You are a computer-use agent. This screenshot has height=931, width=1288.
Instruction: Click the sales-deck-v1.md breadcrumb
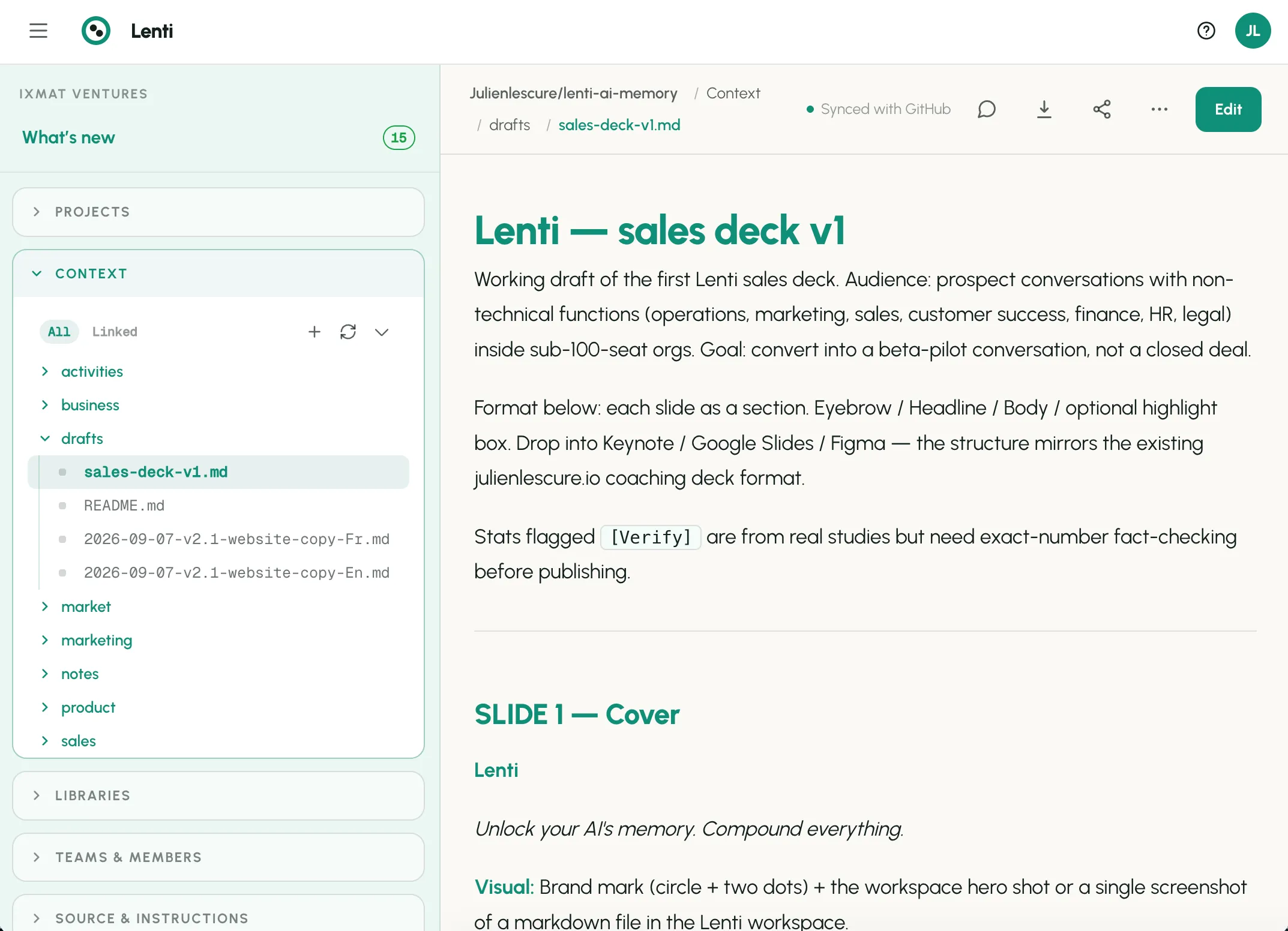pyautogui.click(x=619, y=125)
